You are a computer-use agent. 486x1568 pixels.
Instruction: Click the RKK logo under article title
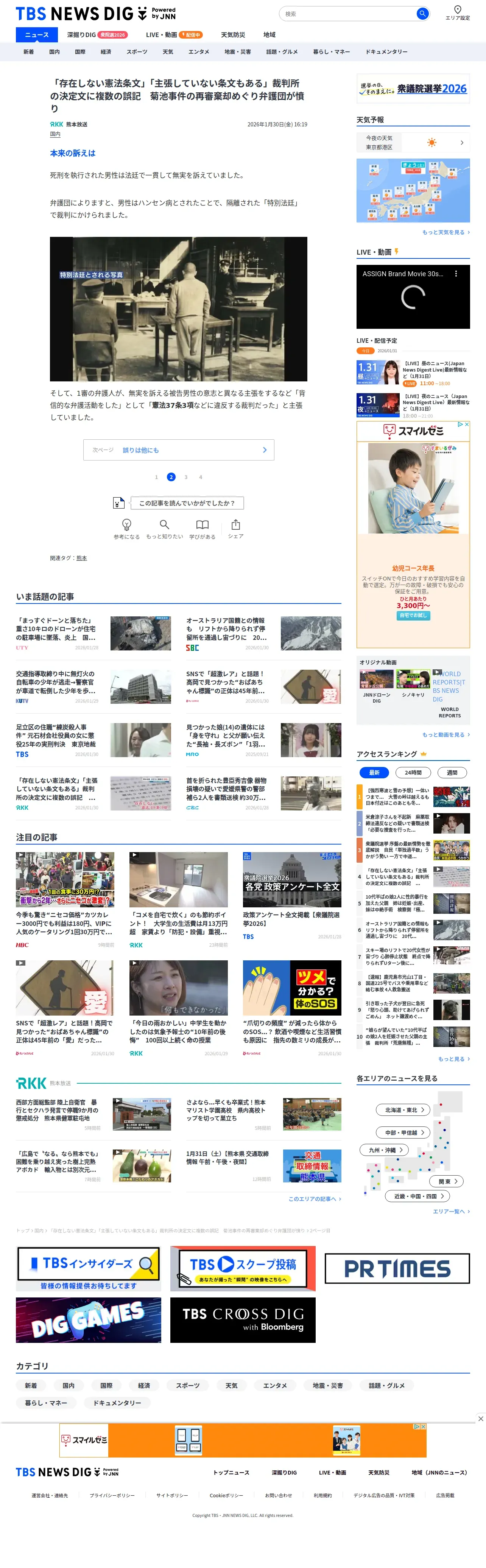tap(57, 124)
